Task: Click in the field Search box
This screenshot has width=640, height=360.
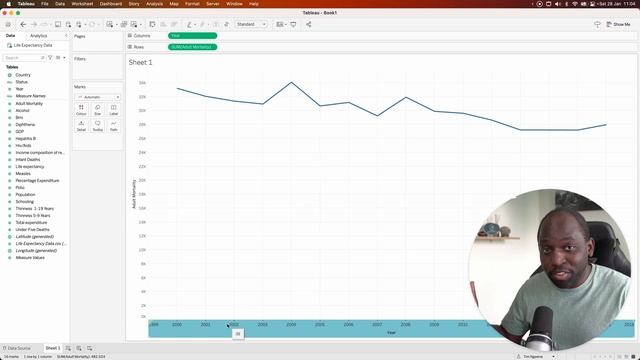Action: click(x=24, y=58)
